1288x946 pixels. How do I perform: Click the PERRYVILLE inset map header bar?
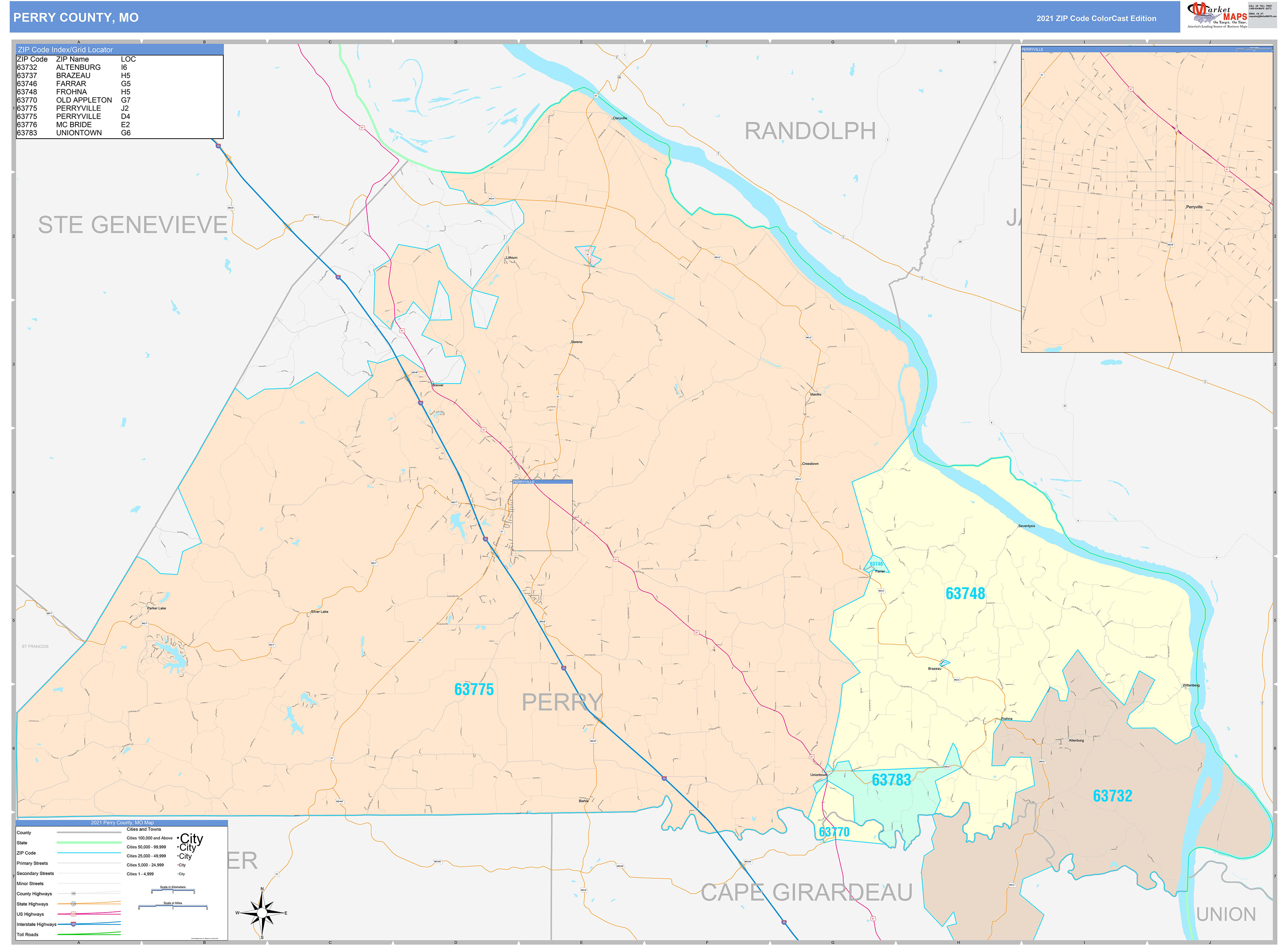[x=1147, y=49]
